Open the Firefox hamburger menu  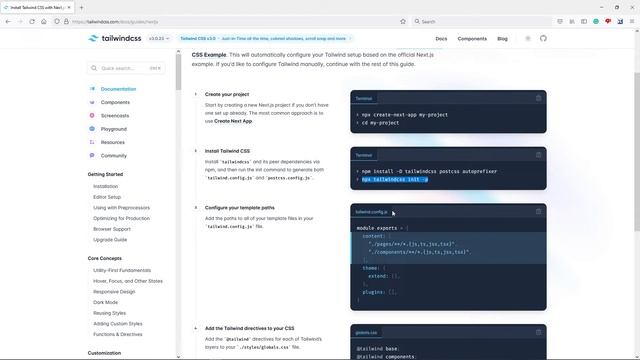632,21
